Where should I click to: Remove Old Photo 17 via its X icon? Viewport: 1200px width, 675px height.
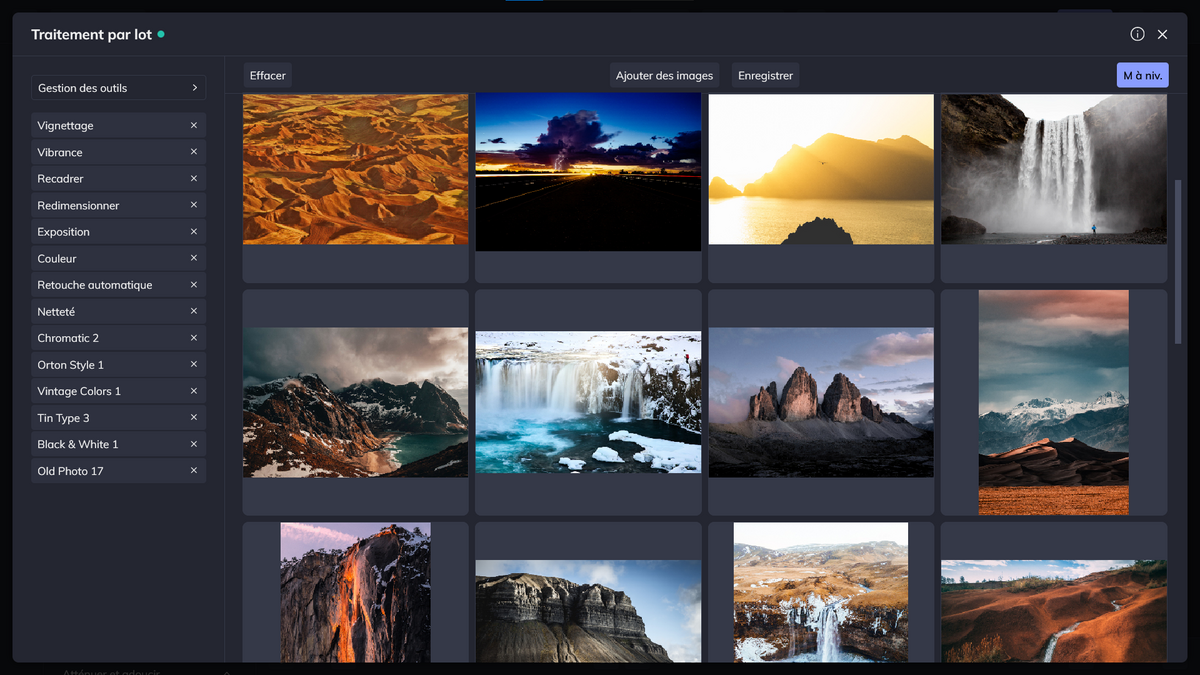194,470
